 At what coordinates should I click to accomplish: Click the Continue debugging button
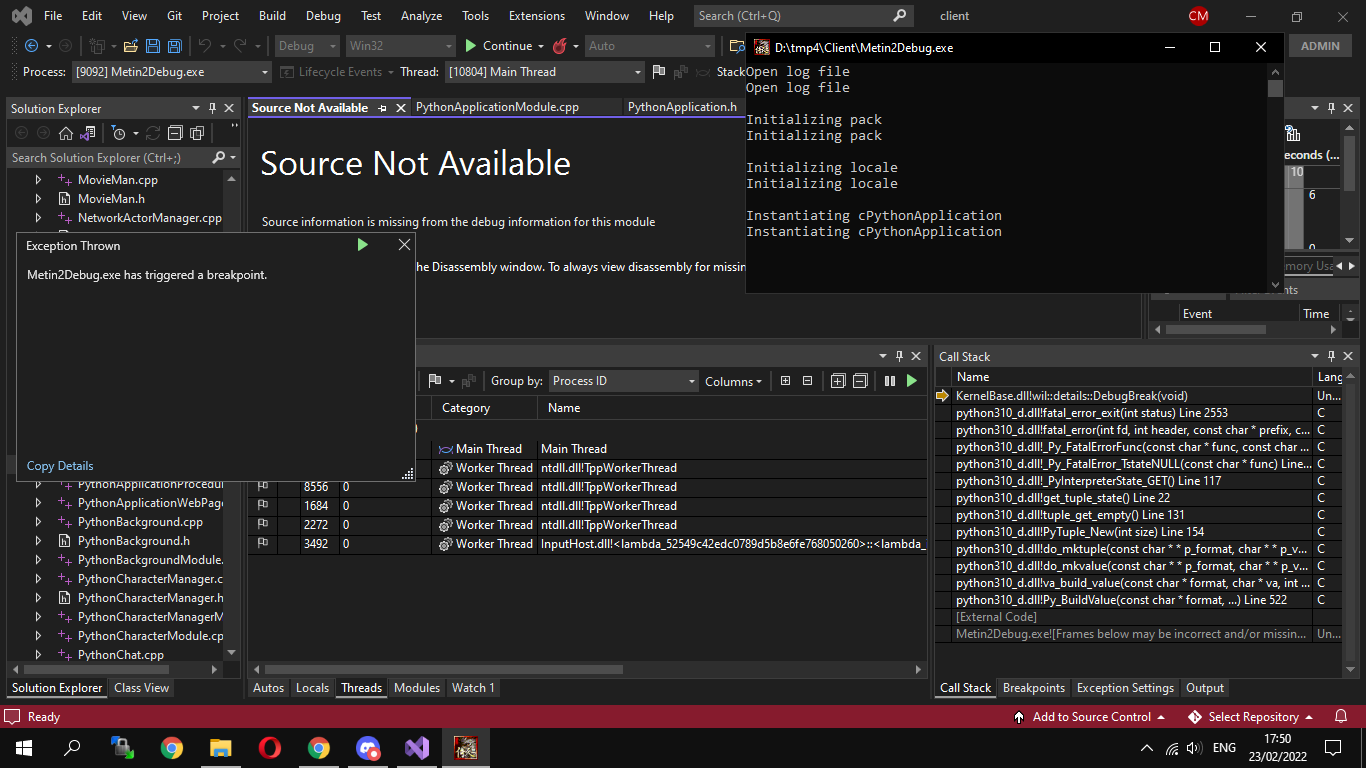pyautogui.click(x=497, y=46)
